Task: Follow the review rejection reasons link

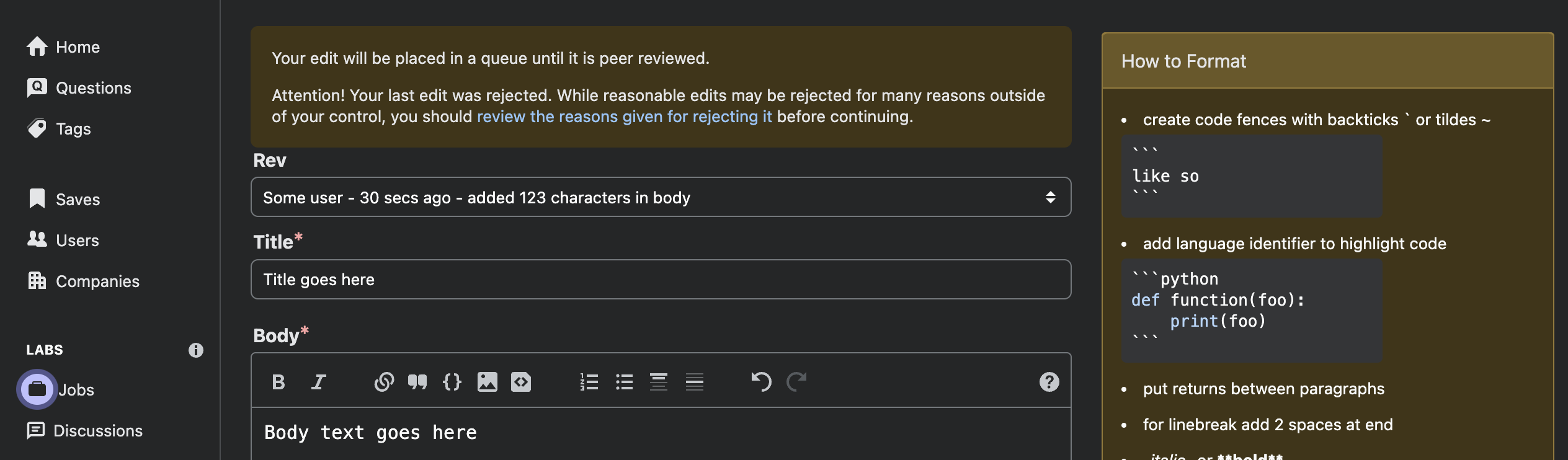Action: click(x=624, y=117)
